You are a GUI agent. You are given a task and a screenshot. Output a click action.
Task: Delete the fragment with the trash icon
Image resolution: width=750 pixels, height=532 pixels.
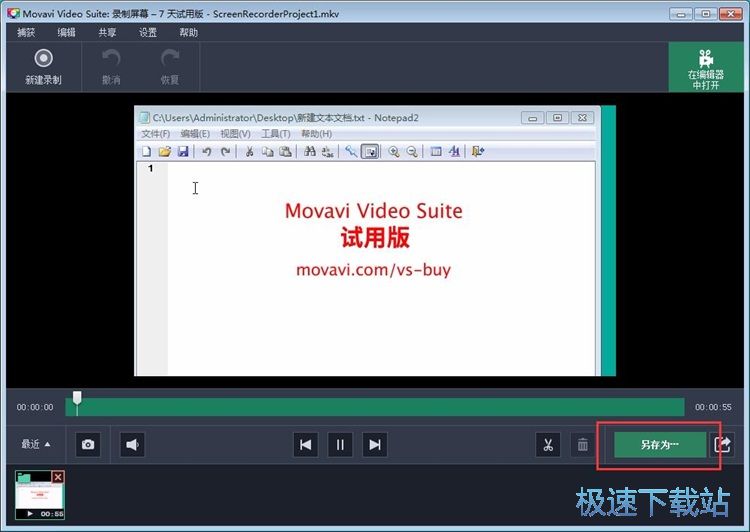click(583, 444)
